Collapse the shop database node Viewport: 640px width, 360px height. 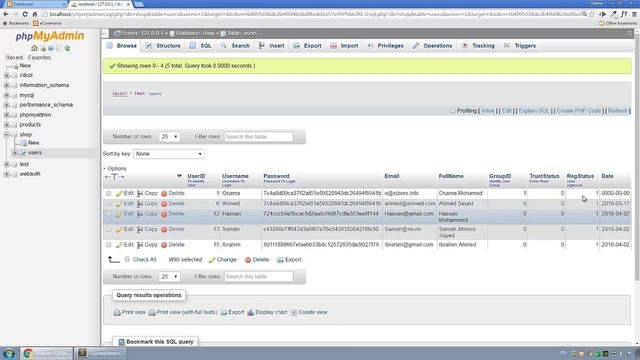coord(7,134)
